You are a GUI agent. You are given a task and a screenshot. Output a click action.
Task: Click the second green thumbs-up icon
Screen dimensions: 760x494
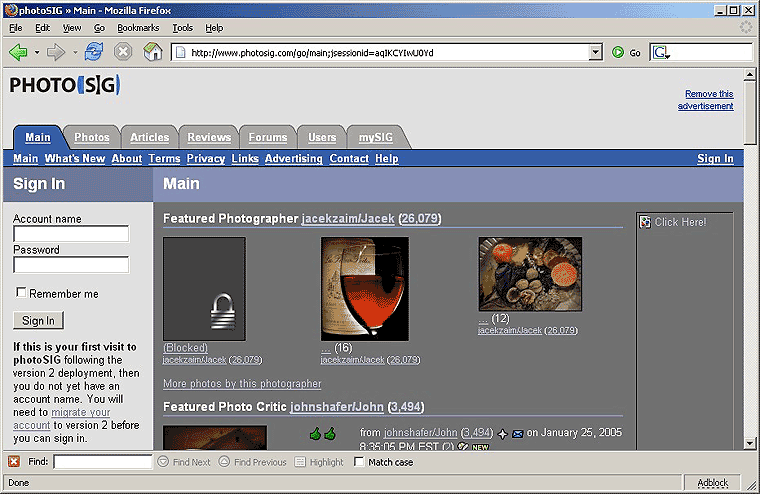coord(330,433)
